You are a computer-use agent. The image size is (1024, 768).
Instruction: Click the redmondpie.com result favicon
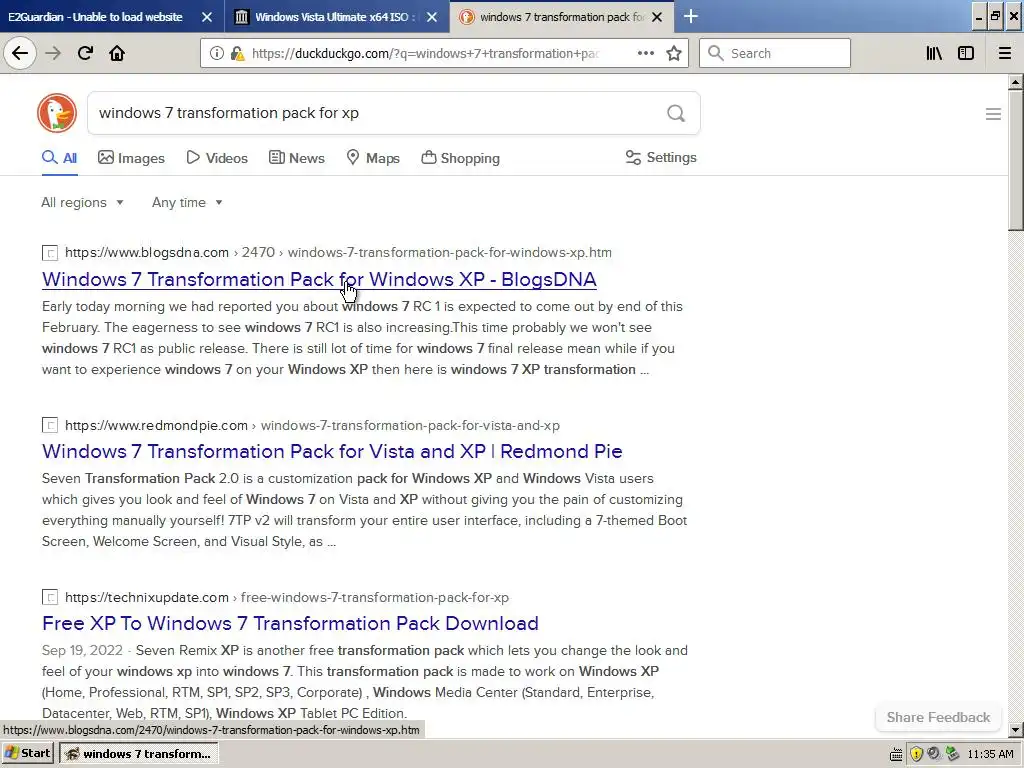click(50, 425)
